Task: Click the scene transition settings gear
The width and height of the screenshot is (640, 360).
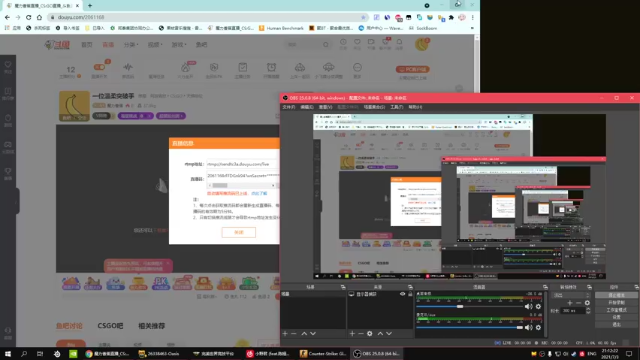Action: coord(587,303)
